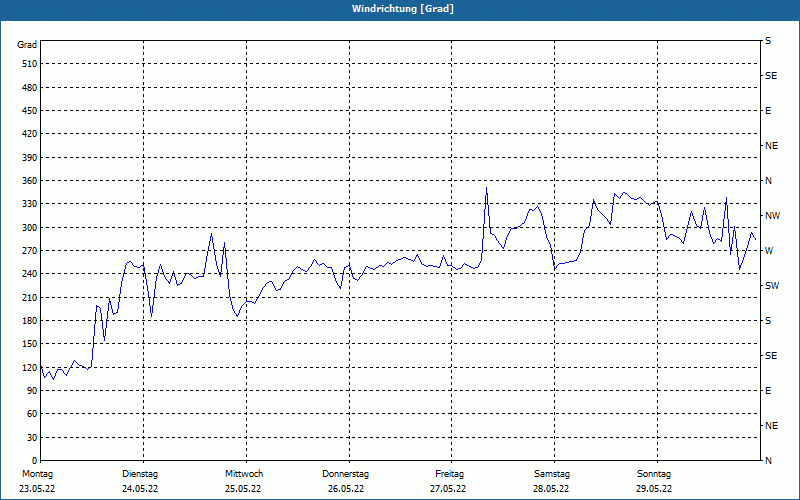Select the 'Sonntag' day label
The width and height of the screenshot is (800, 500).
(654, 474)
